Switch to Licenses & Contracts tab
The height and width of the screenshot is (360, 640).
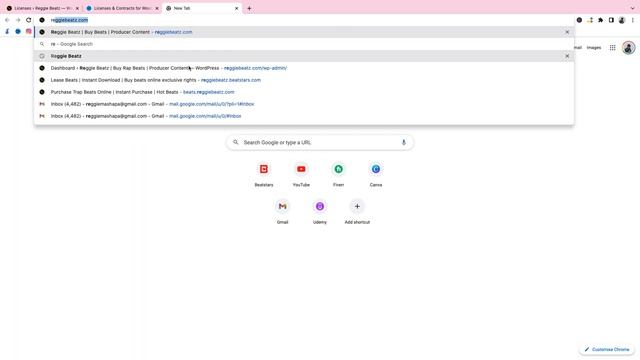click(x=122, y=8)
